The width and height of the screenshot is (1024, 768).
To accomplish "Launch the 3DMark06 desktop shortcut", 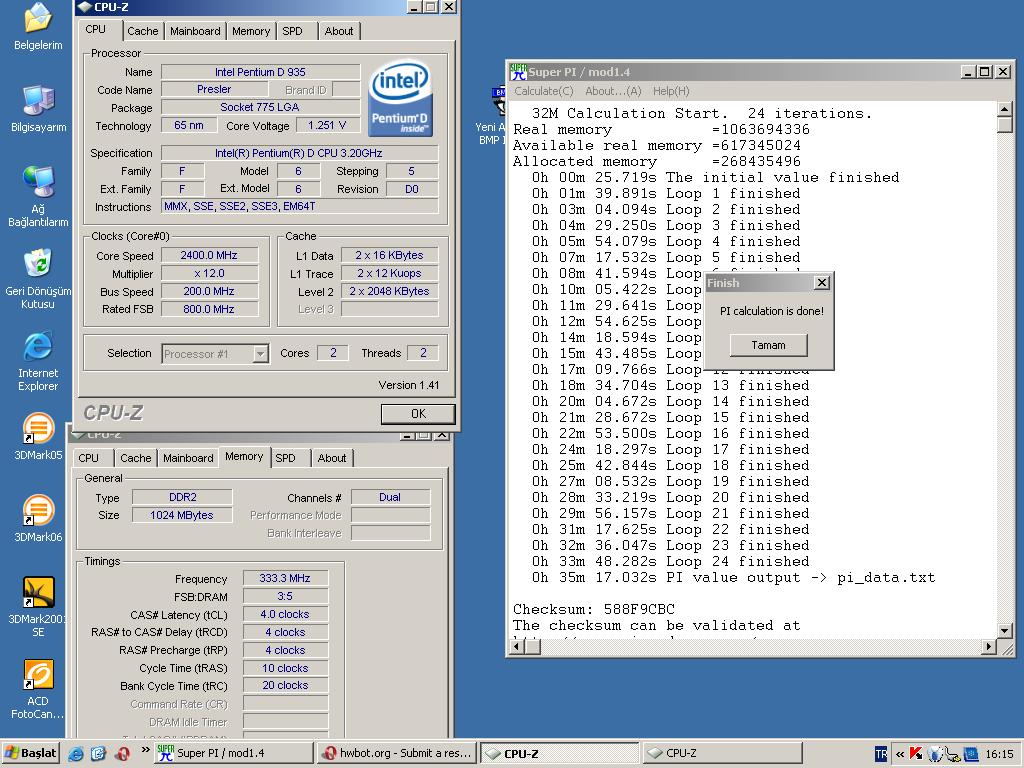I will [38, 519].
